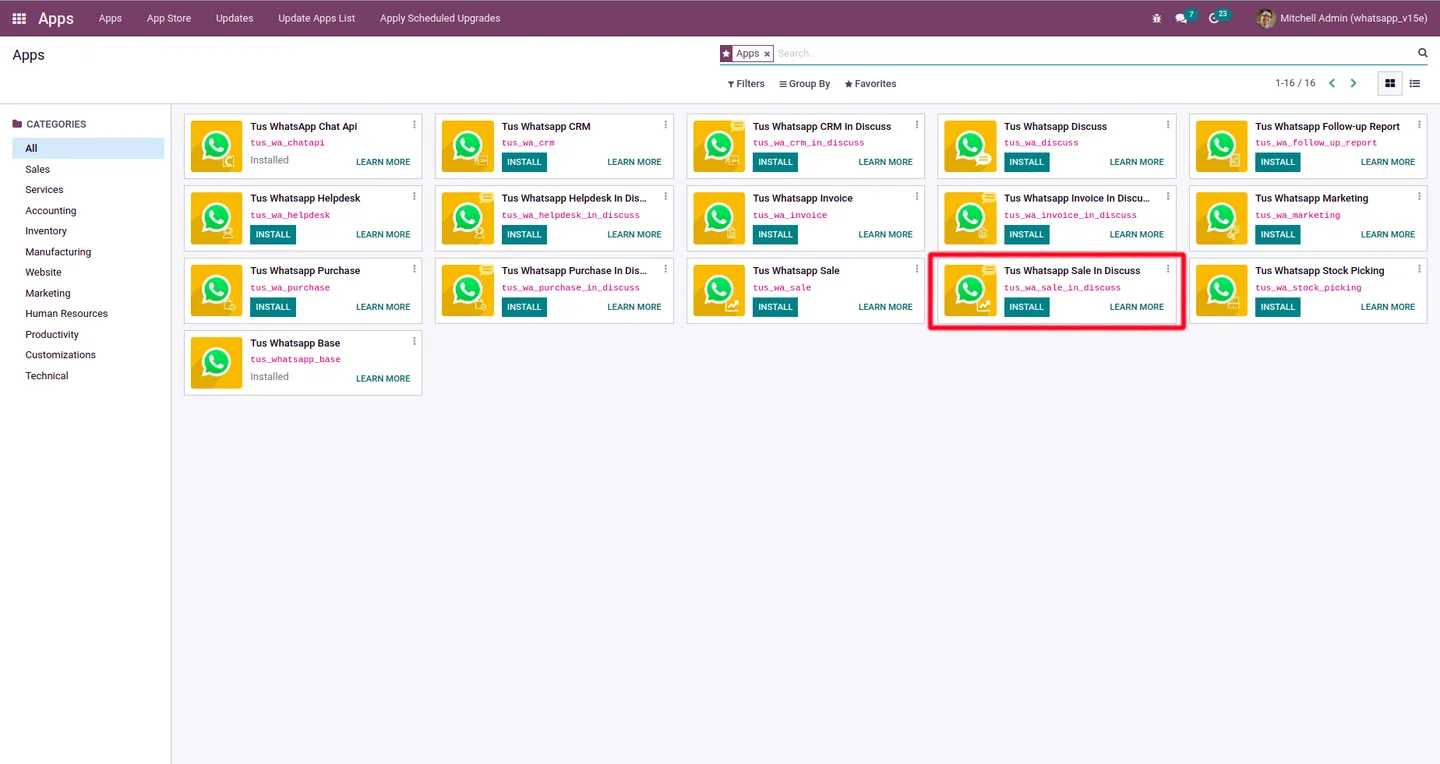The image size is (1440, 764).
Task: Open kebab menu on Tus Whatsapp CRM card
Action: coord(665,125)
